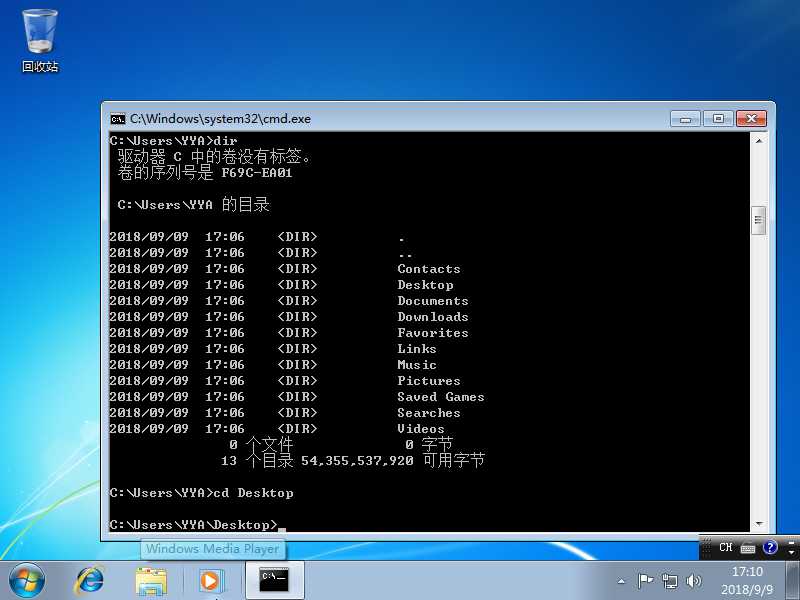Screen dimensions: 800x600
Task: Open language bar help question mark
Action: (x=770, y=547)
